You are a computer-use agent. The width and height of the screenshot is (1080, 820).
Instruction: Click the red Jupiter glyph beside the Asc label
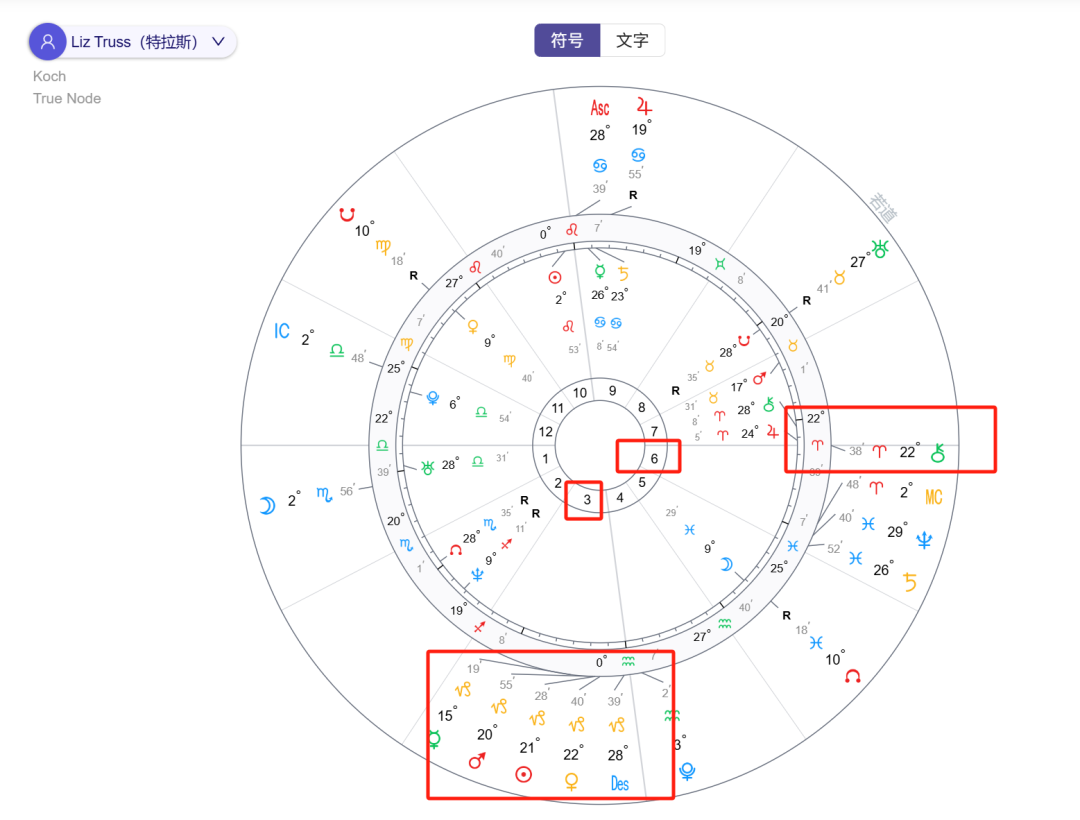(643, 105)
